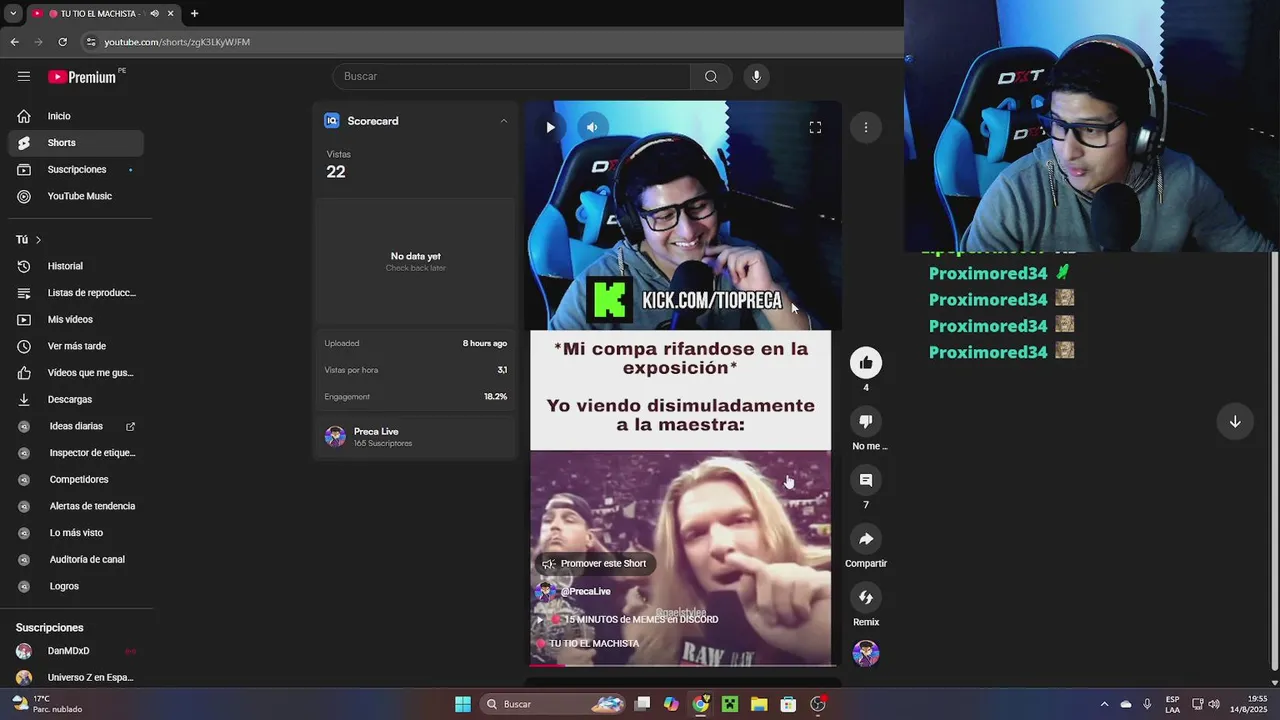1280x720 pixels.
Task: Mute the tab's audio speaker icon
Action: pyautogui.click(x=154, y=14)
